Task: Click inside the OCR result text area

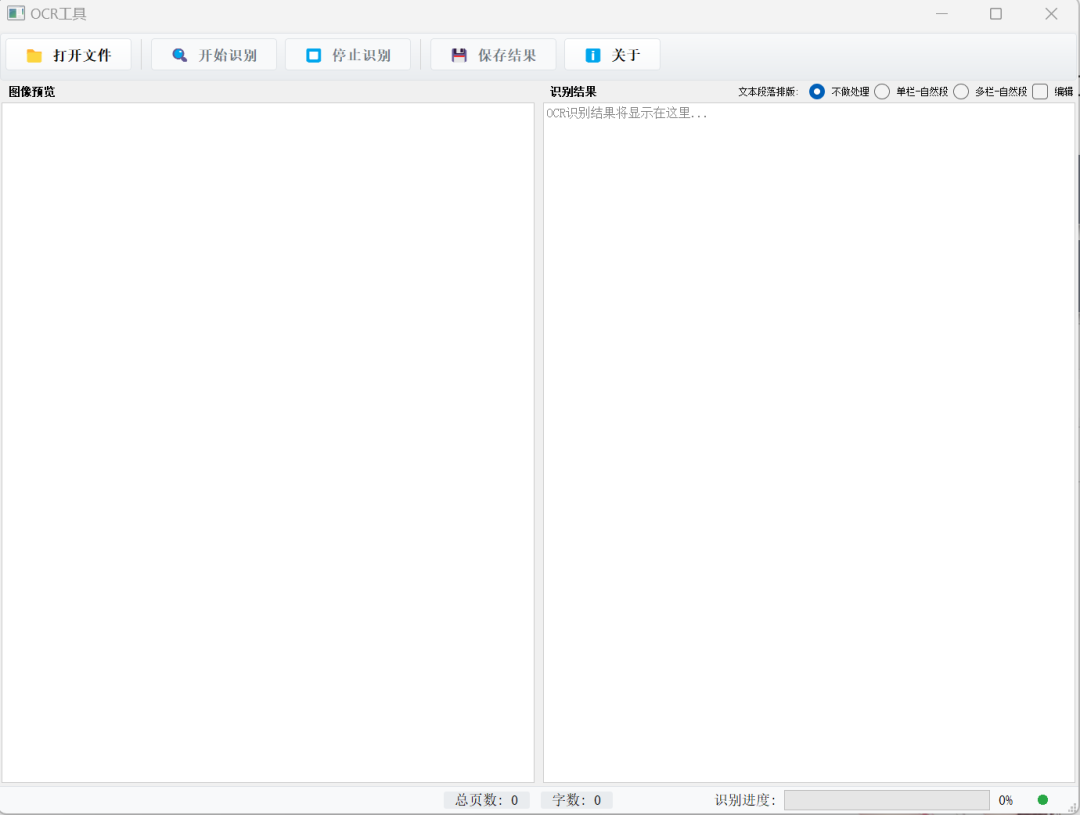Action: [x=808, y=440]
